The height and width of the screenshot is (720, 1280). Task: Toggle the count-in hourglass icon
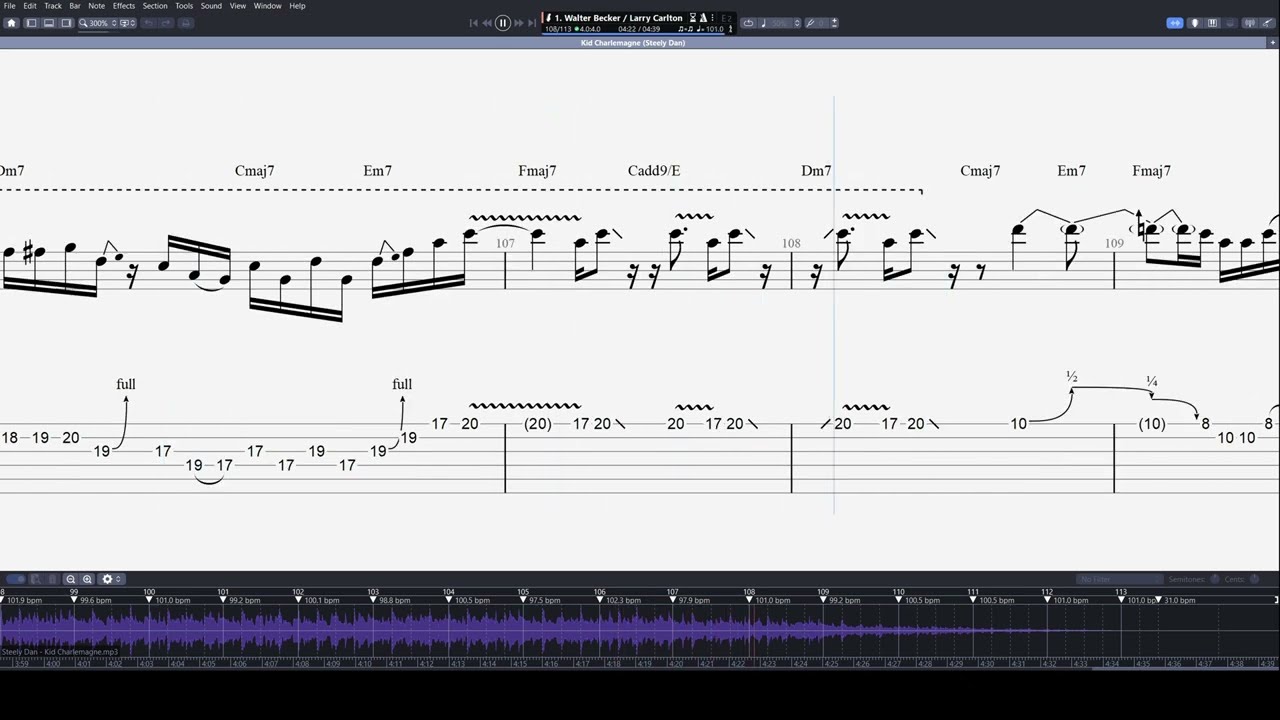pos(693,18)
